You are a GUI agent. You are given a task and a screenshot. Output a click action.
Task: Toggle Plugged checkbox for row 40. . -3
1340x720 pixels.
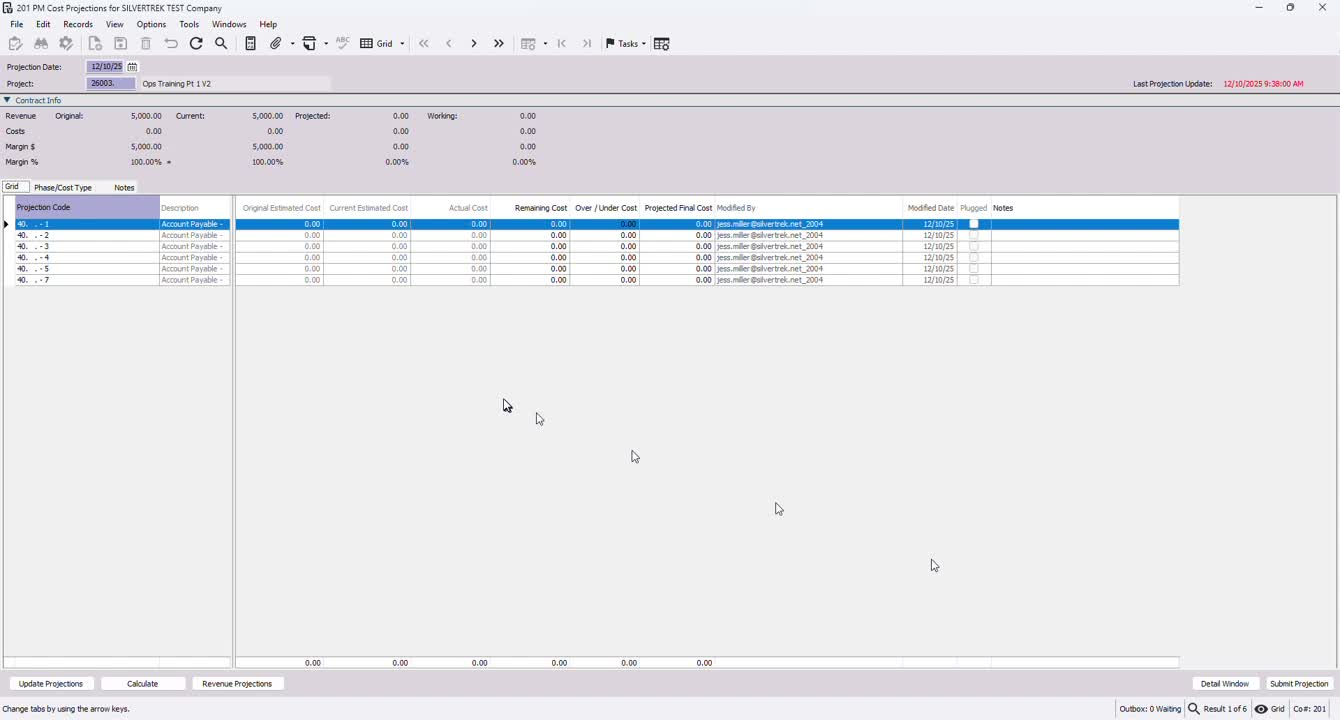coord(974,246)
